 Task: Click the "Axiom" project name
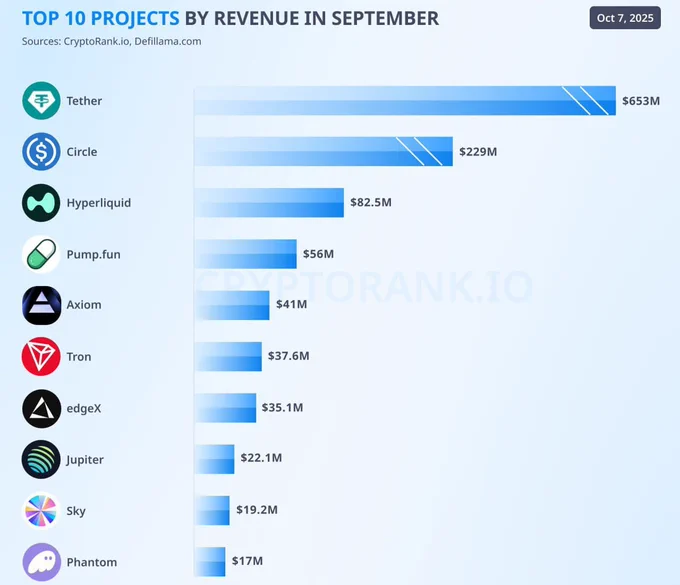pyautogui.click(x=84, y=305)
